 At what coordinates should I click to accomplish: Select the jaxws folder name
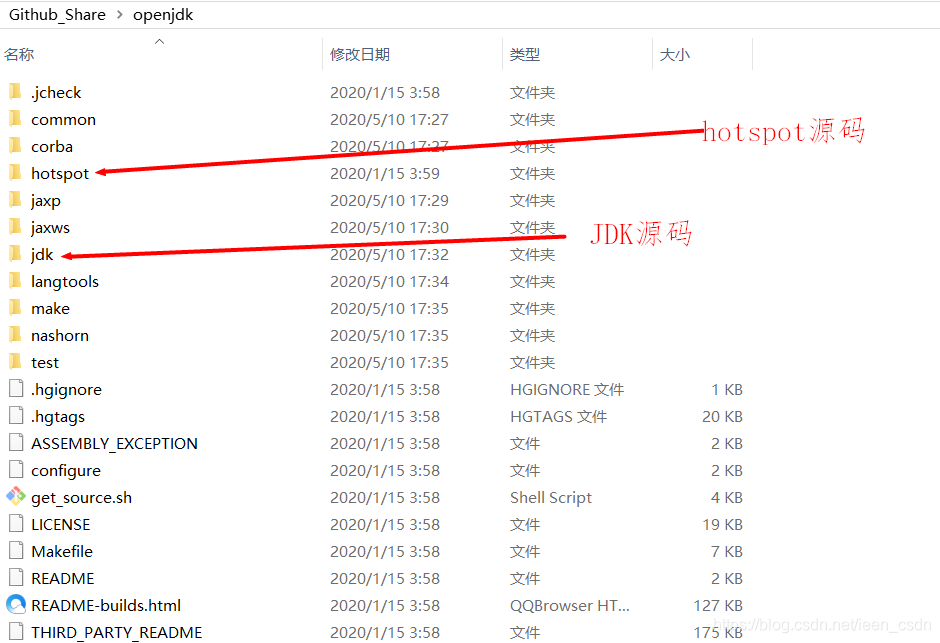(x=50, y=228)
